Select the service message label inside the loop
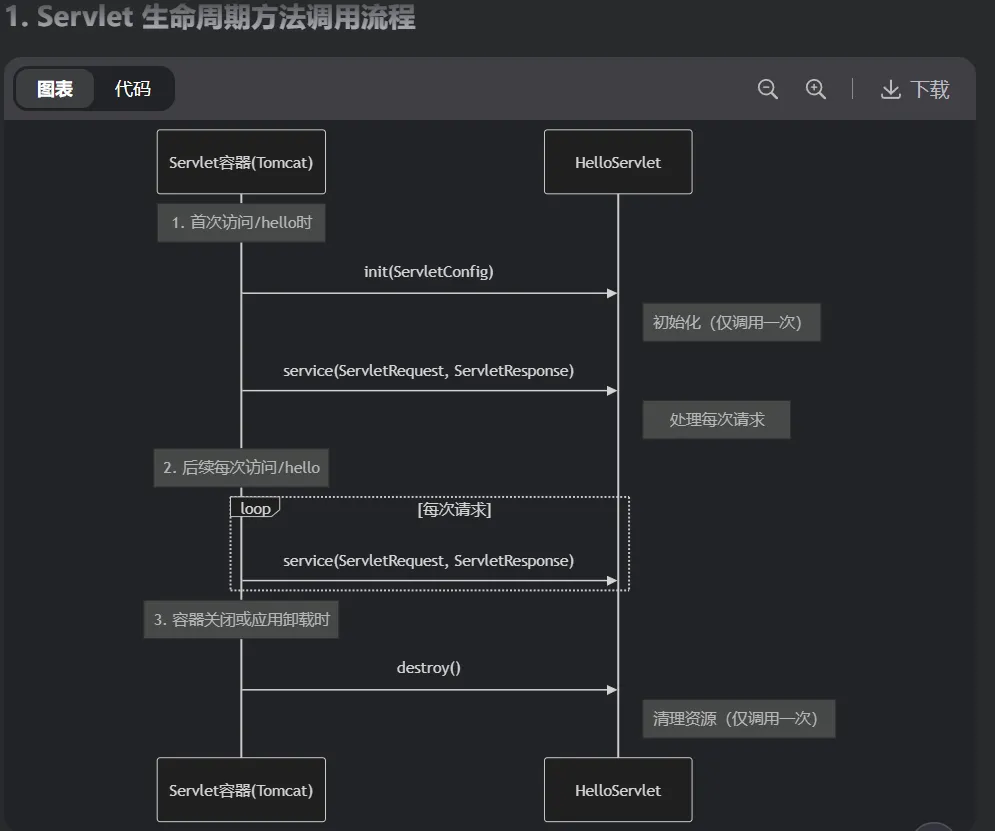This screenshot has width=995, height=831. click(x=428, y=561)
